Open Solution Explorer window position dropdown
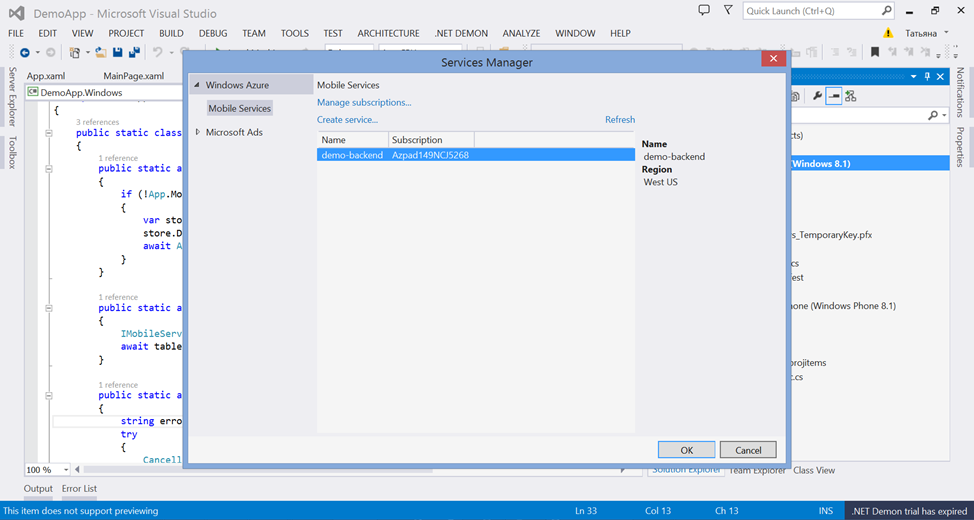Screen dimensions: 974x520 click(913, 76)
